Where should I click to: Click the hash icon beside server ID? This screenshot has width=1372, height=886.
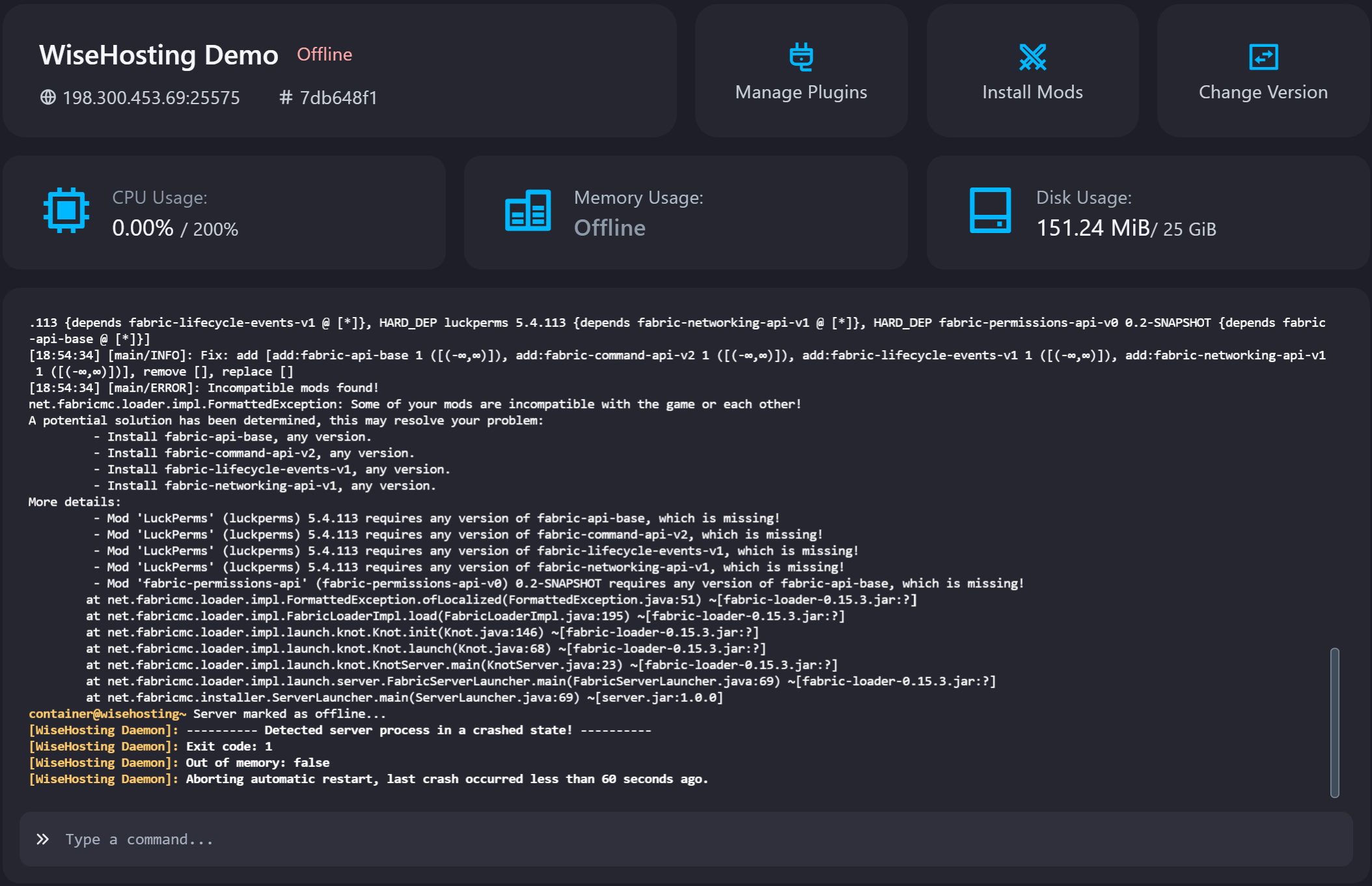(285, 98)
